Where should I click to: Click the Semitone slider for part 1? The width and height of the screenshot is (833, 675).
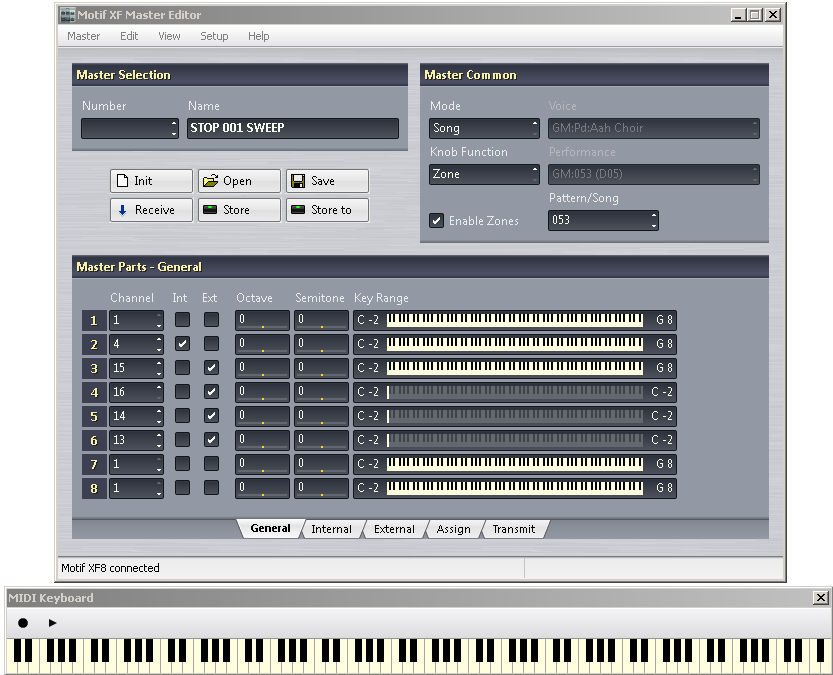click(x=321, y=320)
